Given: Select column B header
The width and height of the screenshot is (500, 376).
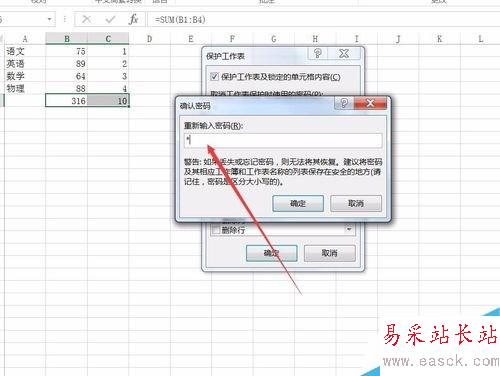Looking at the screenshot, I should pyautogui.click(x=67, y=39).
